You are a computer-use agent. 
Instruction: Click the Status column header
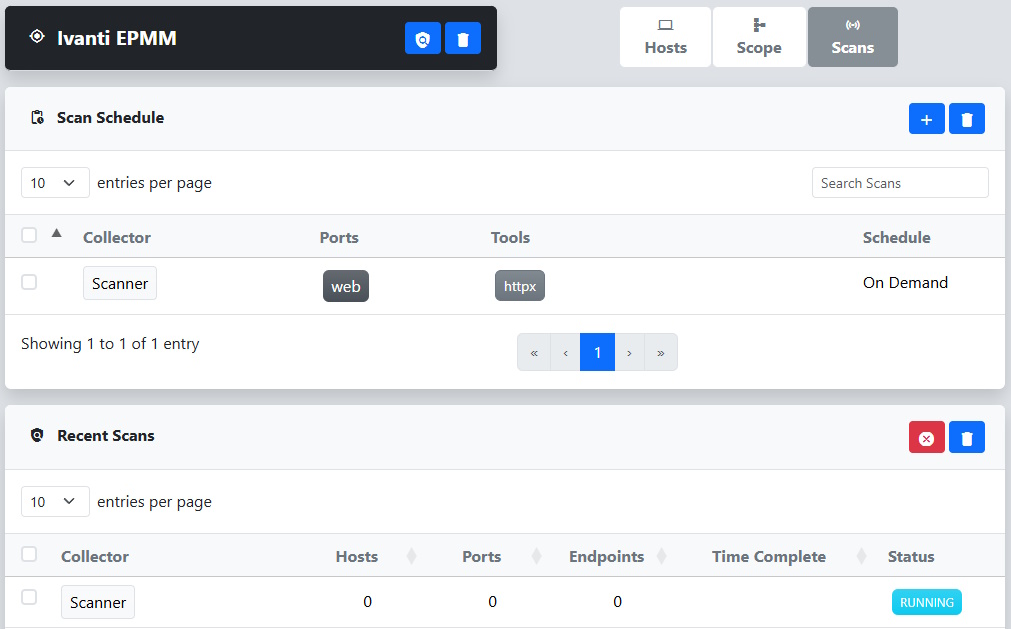910,557
